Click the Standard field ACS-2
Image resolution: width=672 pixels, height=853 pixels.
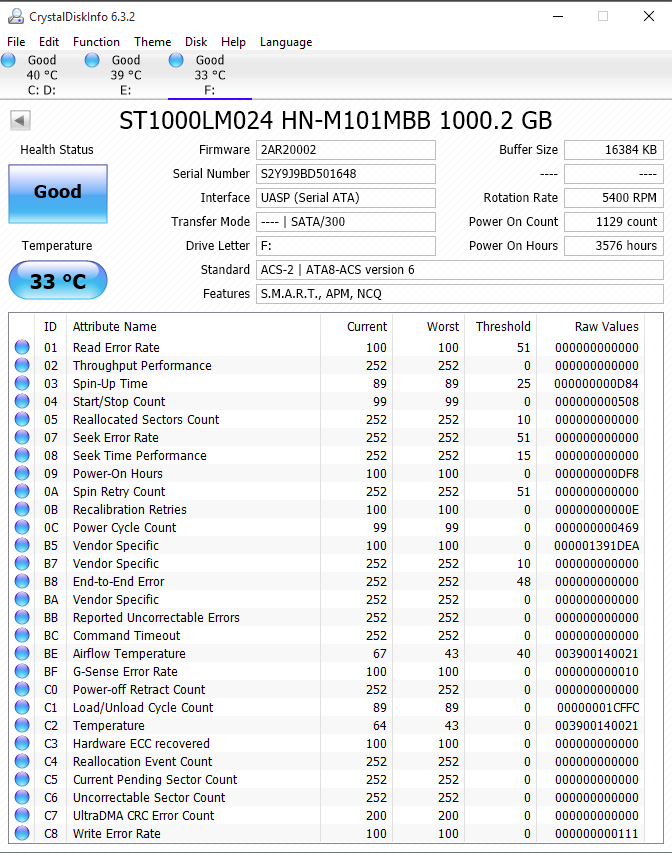[x=460, y=270]
